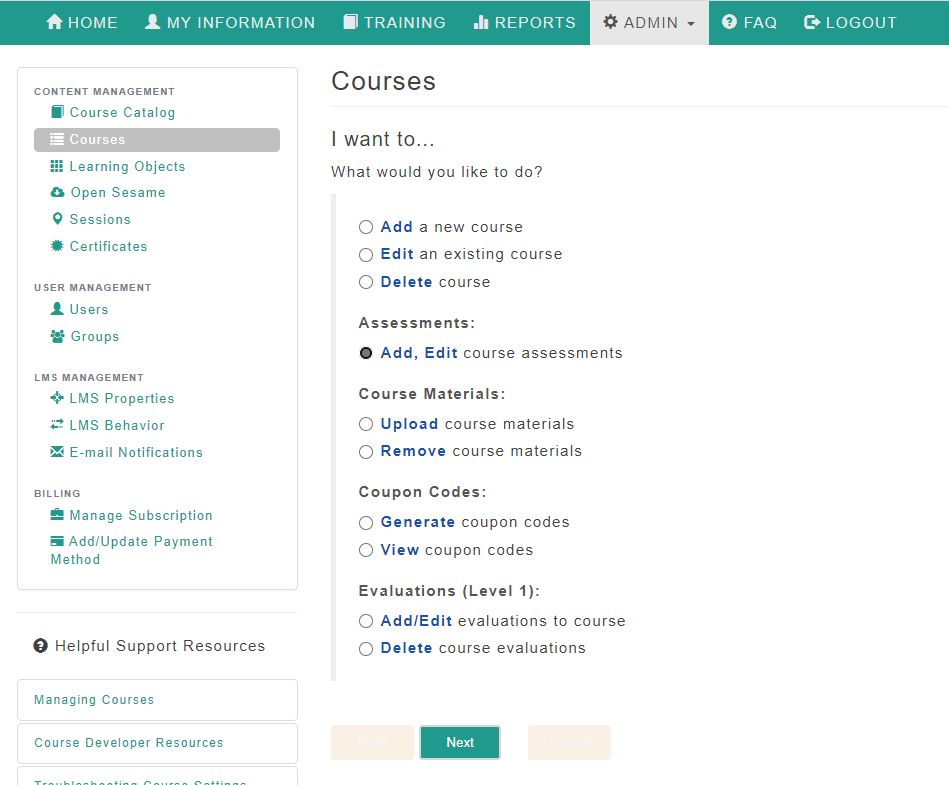Click the Home house icon
This screenshot has height=785, width=949.
54,22
